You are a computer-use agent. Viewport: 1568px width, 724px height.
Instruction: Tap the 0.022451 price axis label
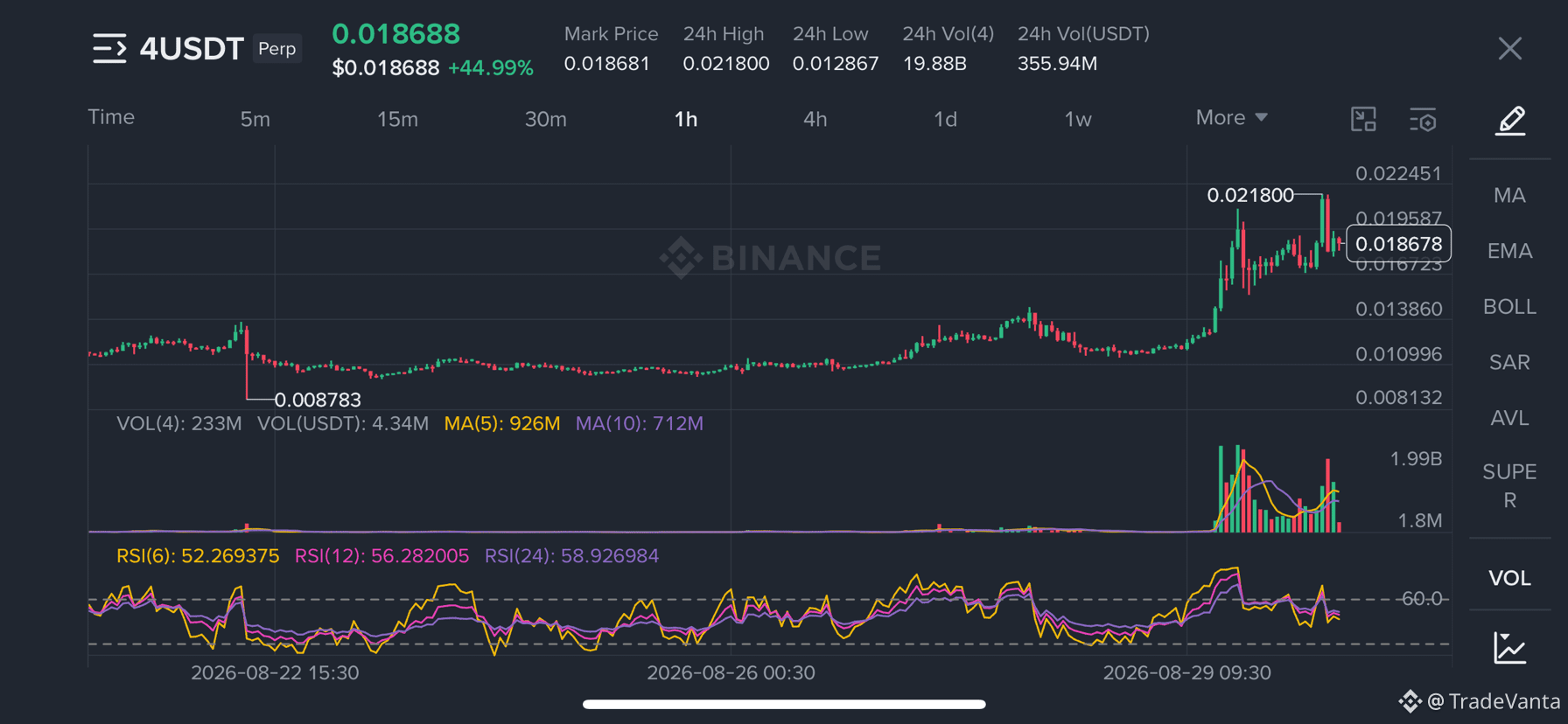pyautogui.click(x=1397, y=174)
